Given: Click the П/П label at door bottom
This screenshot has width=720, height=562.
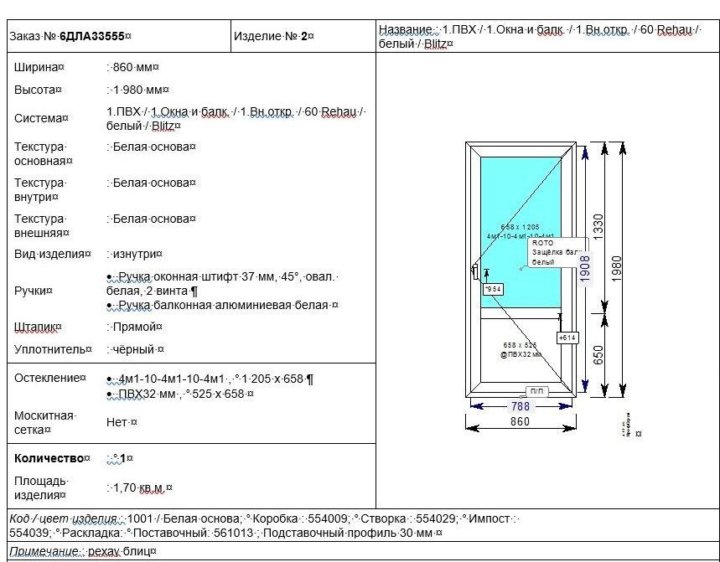Looking at the screenshot, I should 536,390.
